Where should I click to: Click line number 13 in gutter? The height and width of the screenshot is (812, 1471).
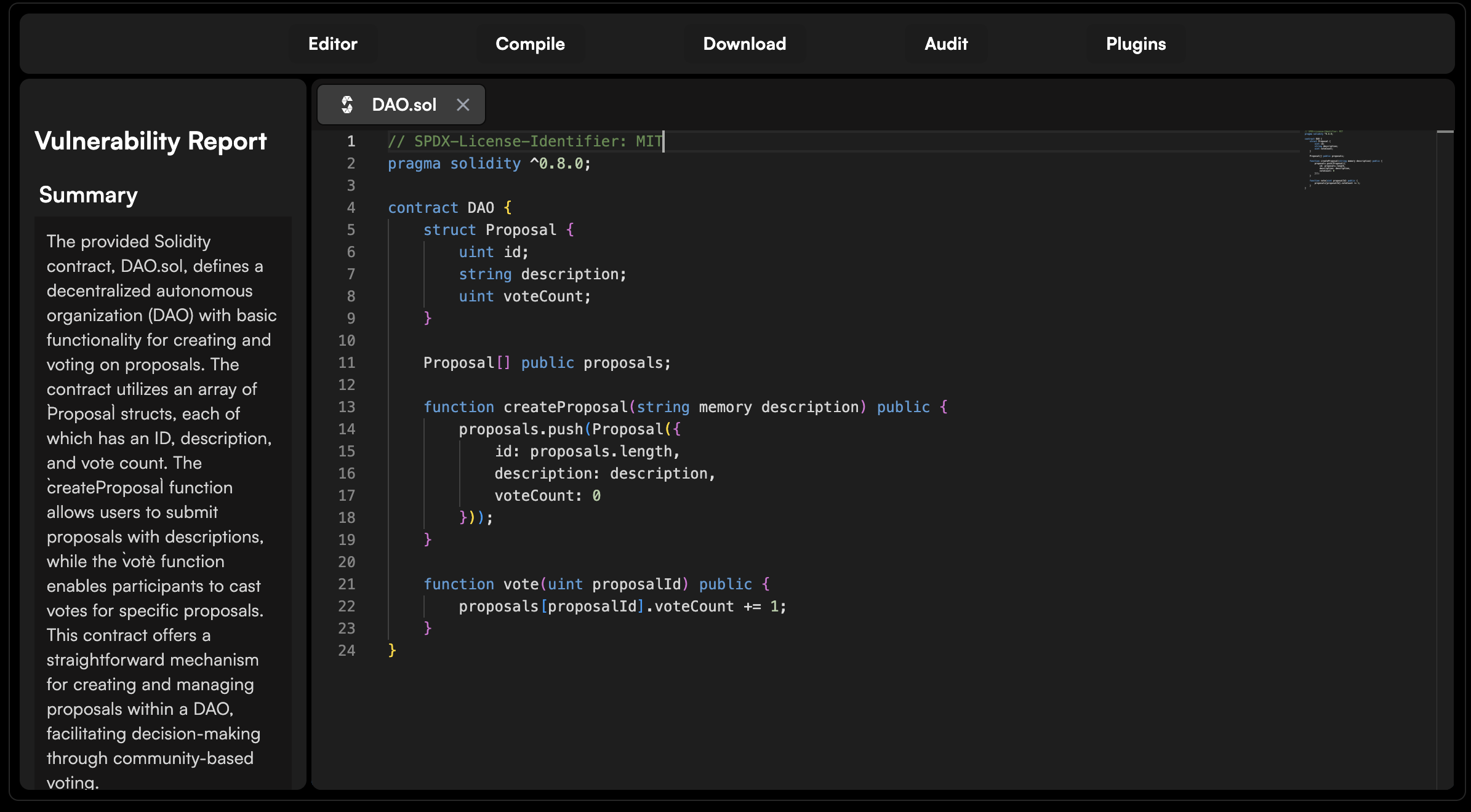coord(347,407)
